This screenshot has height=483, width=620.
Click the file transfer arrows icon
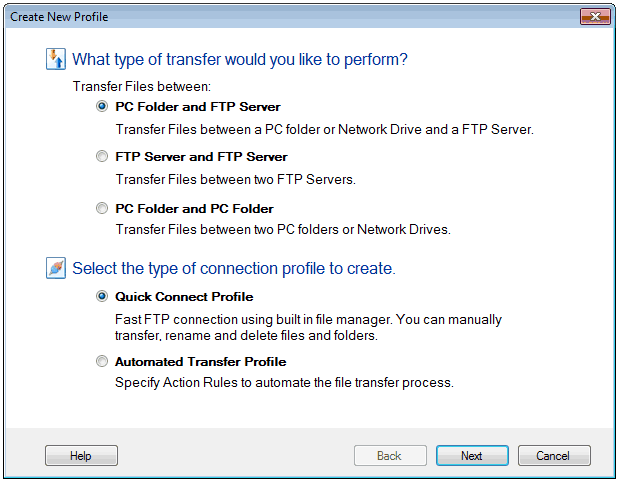[x=56, y=59]
